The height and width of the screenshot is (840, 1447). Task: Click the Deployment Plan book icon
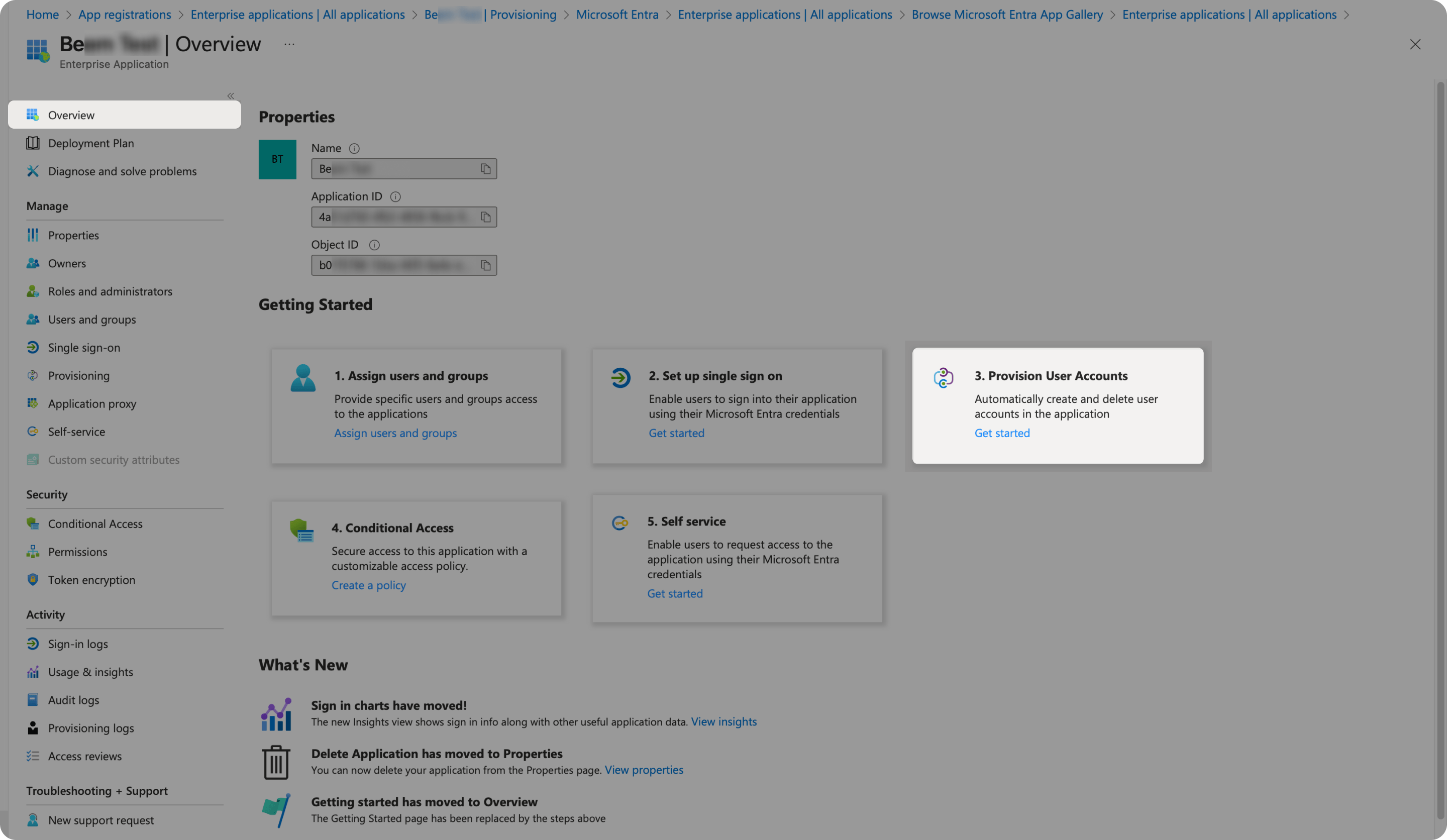(33, 143)
